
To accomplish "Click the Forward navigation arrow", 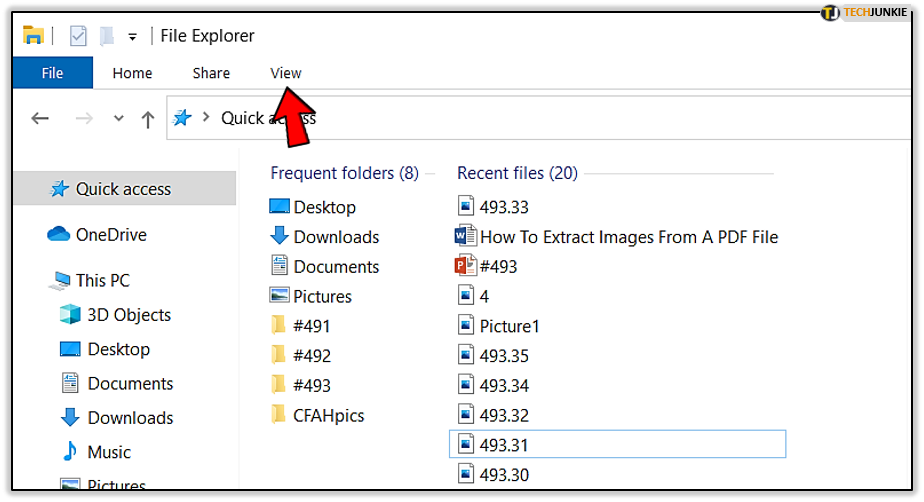I will [84, 118].
